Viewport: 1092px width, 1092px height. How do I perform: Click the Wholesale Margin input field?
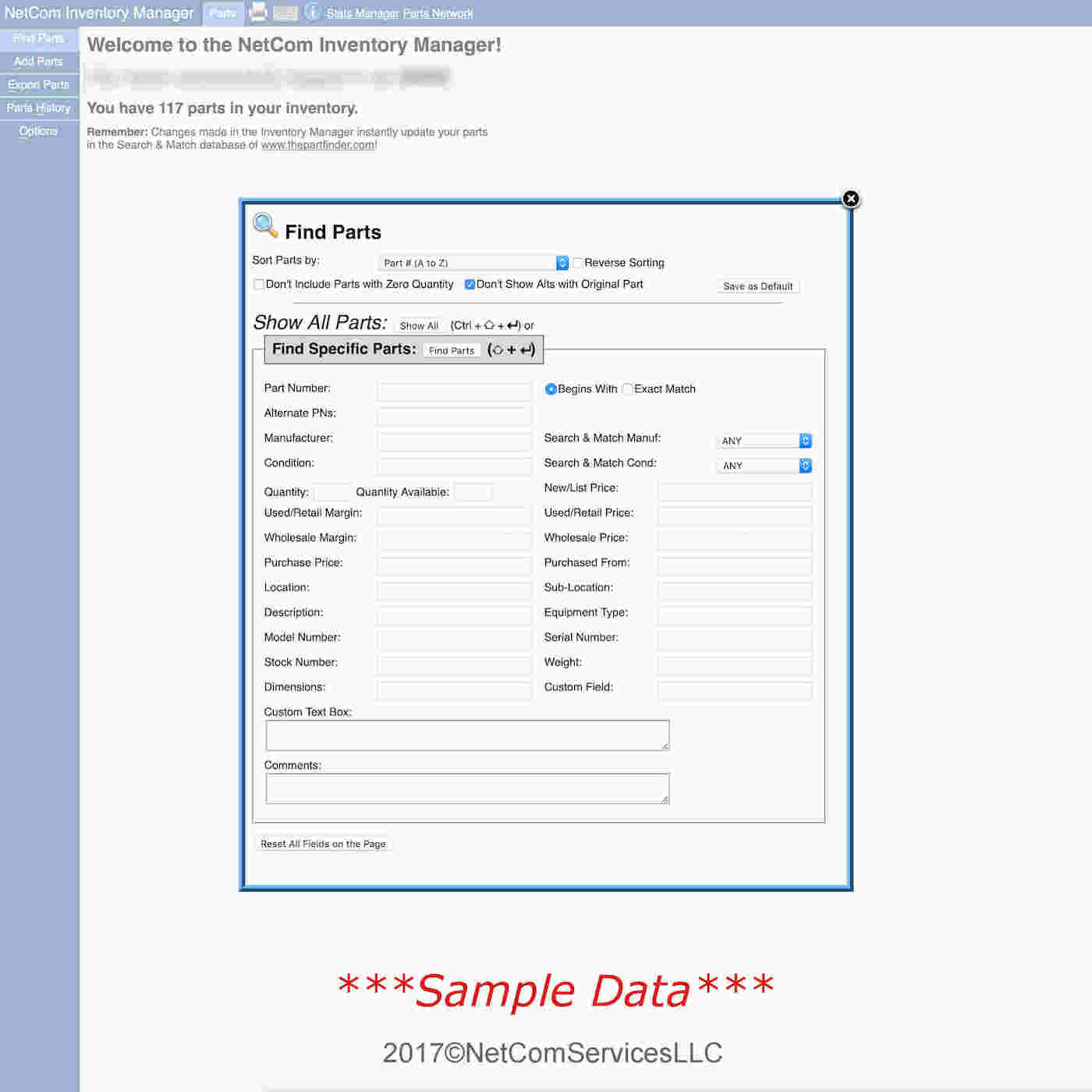pos(454,541)
